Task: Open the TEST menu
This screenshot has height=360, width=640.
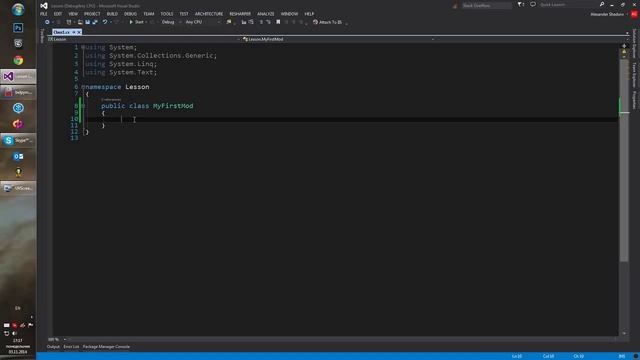Action: (x=184, y=14)
